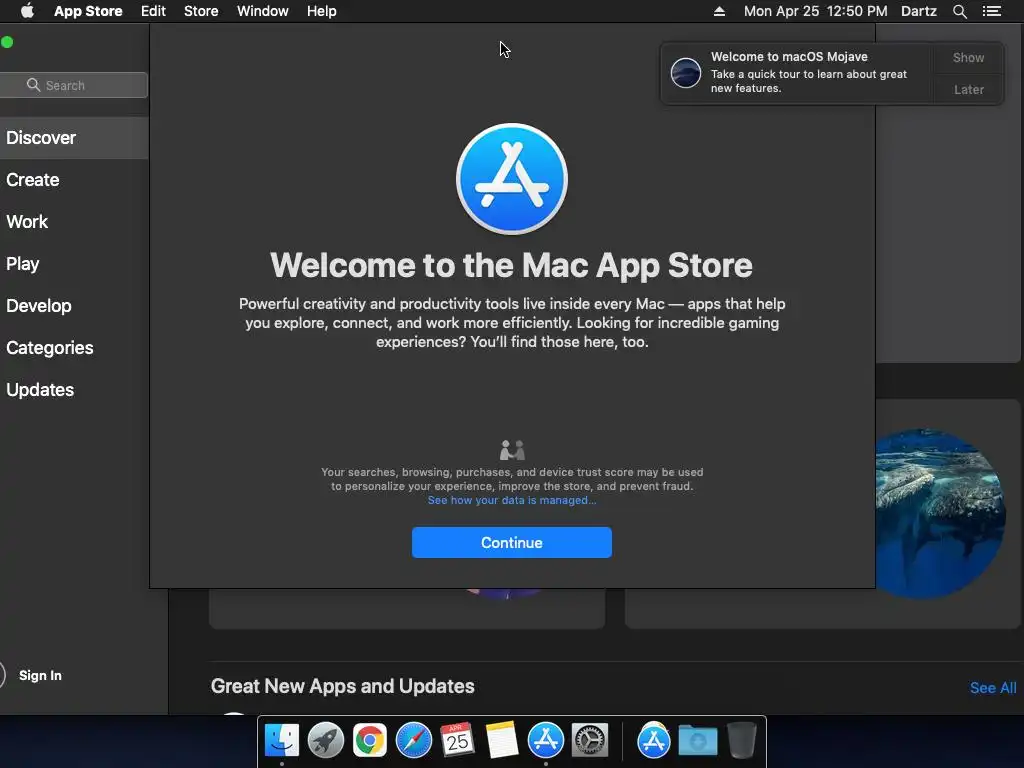Image resolution: width=1024 pixels, height=768 pixels.
Task: Click the large App Store logo
Action: (512, 179)
